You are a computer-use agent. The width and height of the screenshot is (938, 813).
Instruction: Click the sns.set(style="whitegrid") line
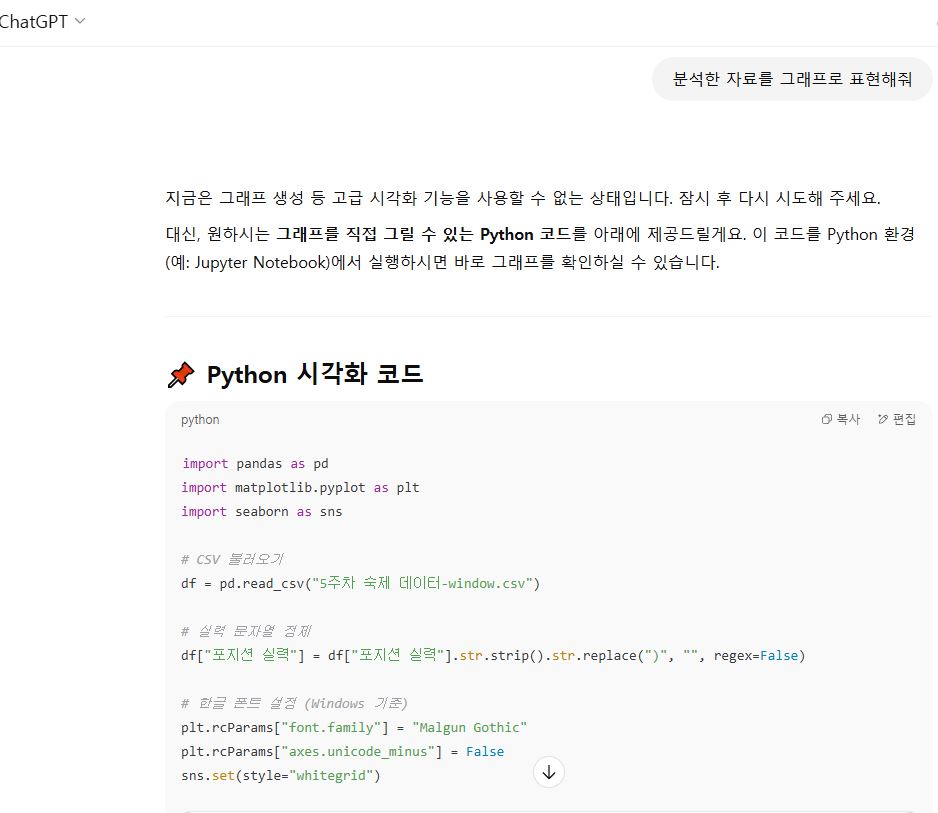coord(281,775)
